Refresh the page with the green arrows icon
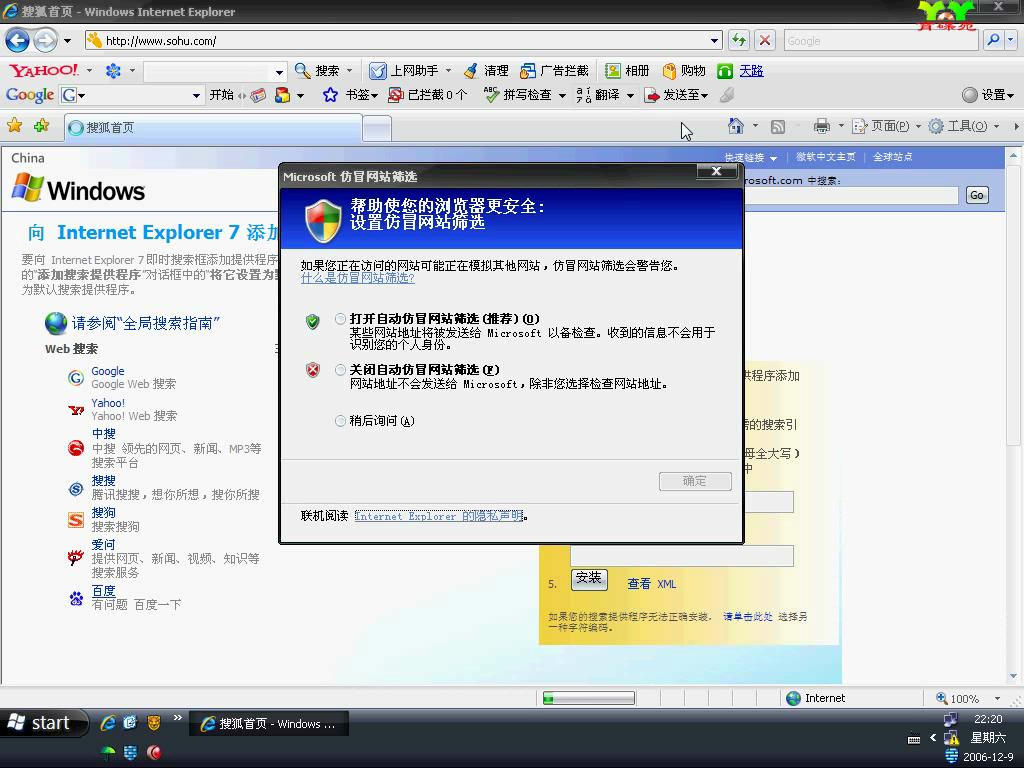The image size is (1024, 768). pos(739,40)
